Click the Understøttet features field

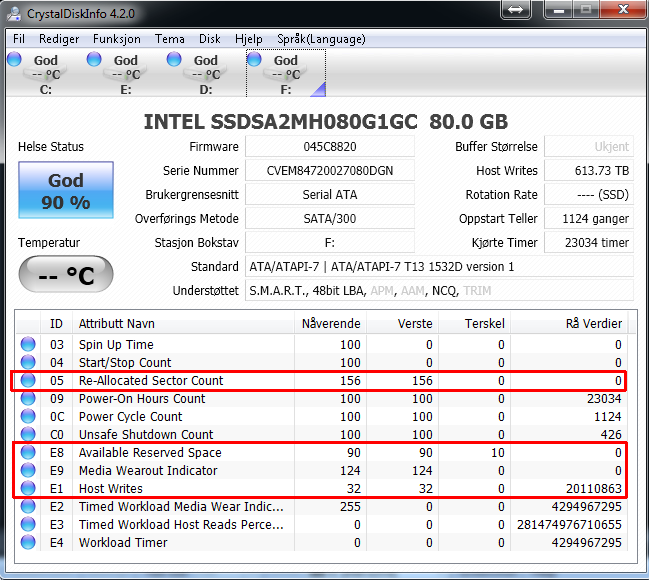pyautogui.click(x=440, y=291)
